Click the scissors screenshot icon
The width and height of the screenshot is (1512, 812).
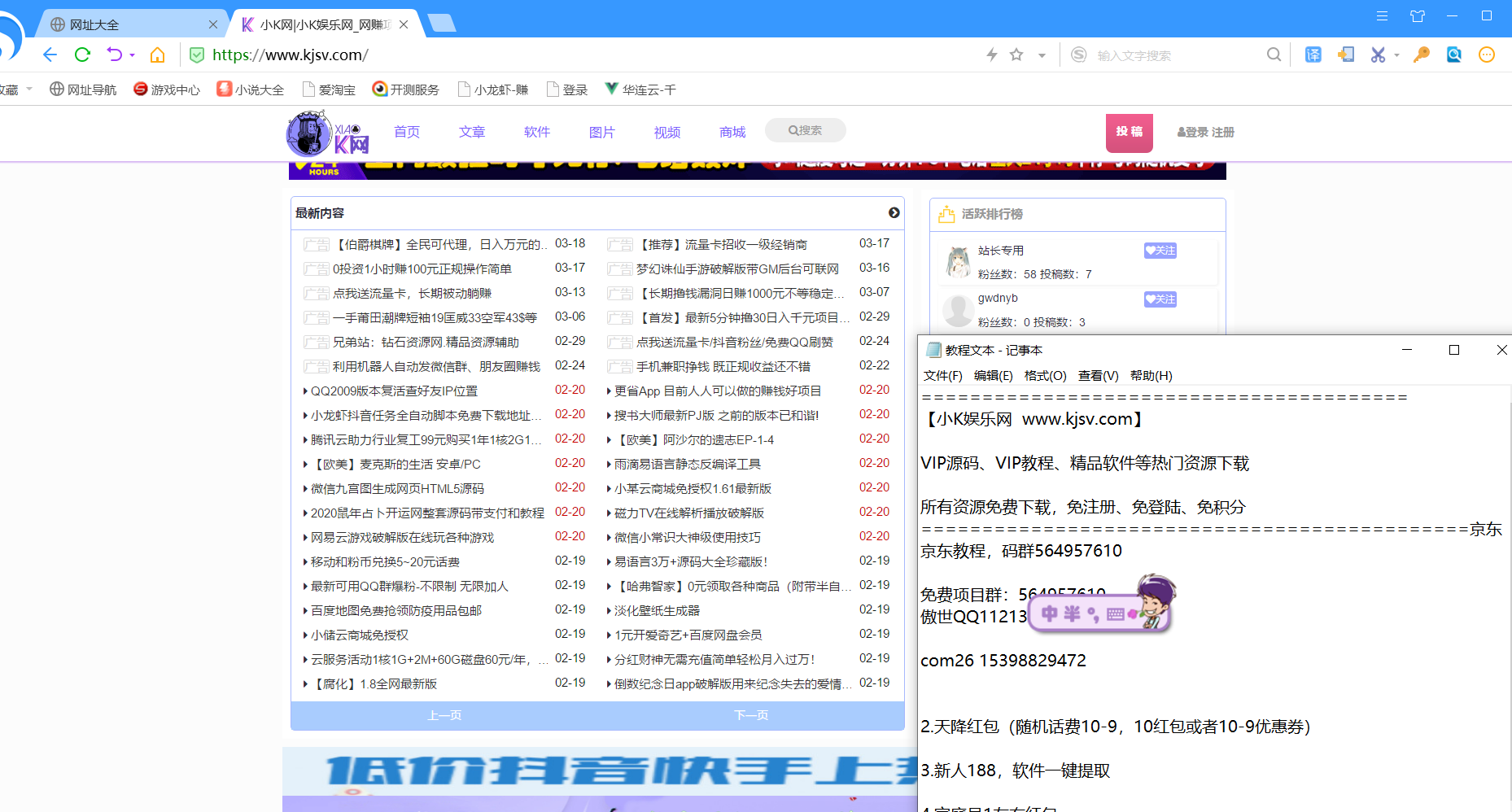click(1378, 55)
